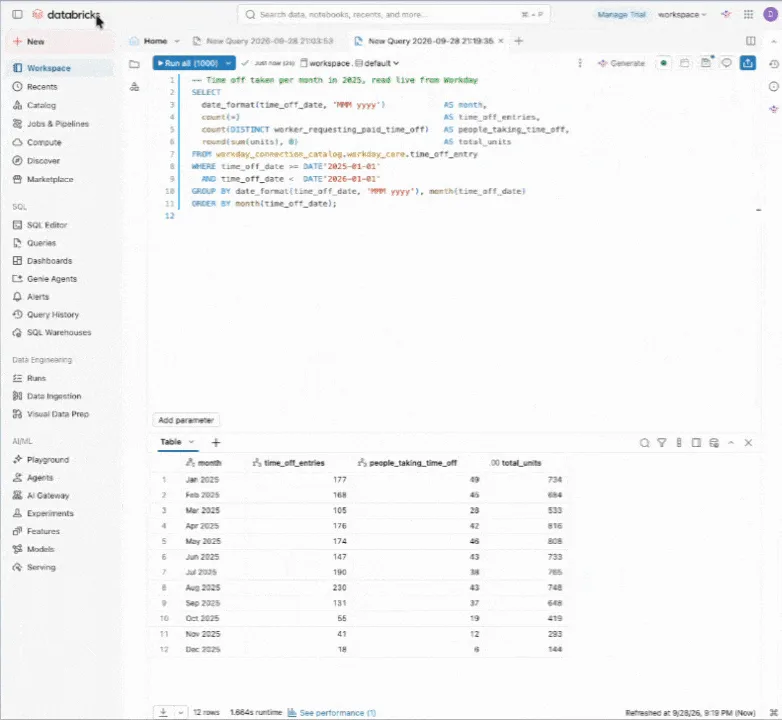The width and height of the screenshot is (782, 720).
Task: Click Manage Trial
Action: pos(621,14)
